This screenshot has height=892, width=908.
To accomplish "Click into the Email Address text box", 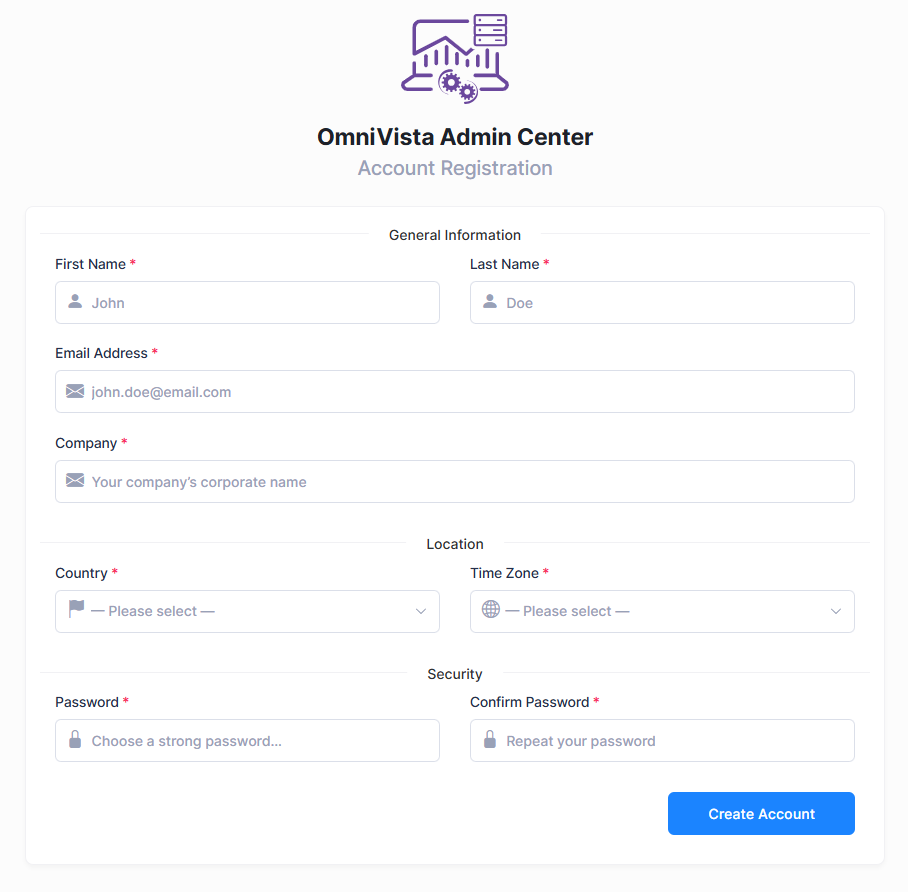I will click(x=455, y=392).
